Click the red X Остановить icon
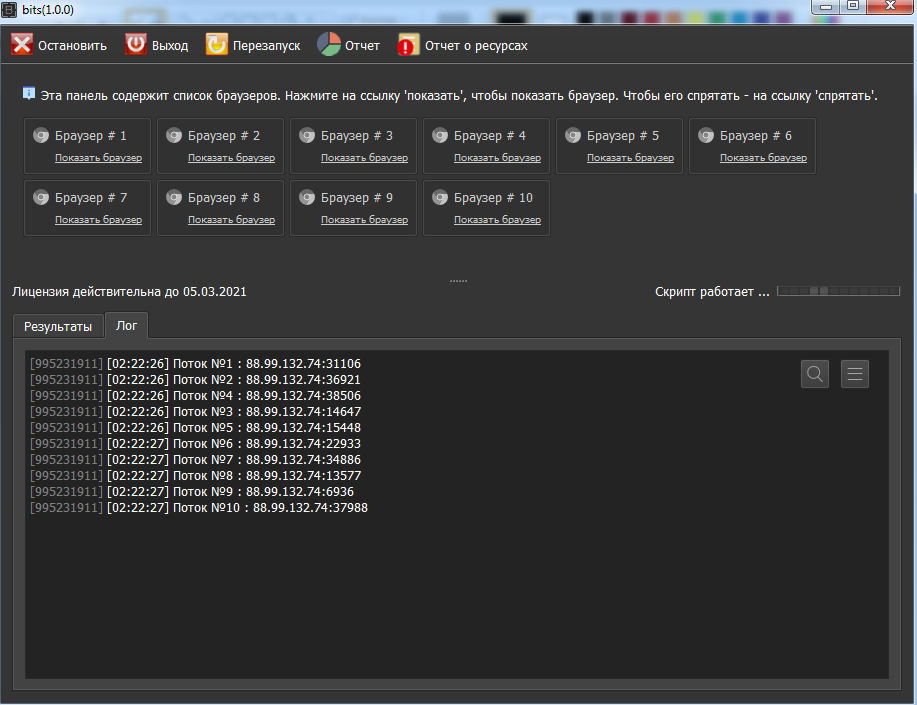This screenshot has width=917, height=705. 22,44
